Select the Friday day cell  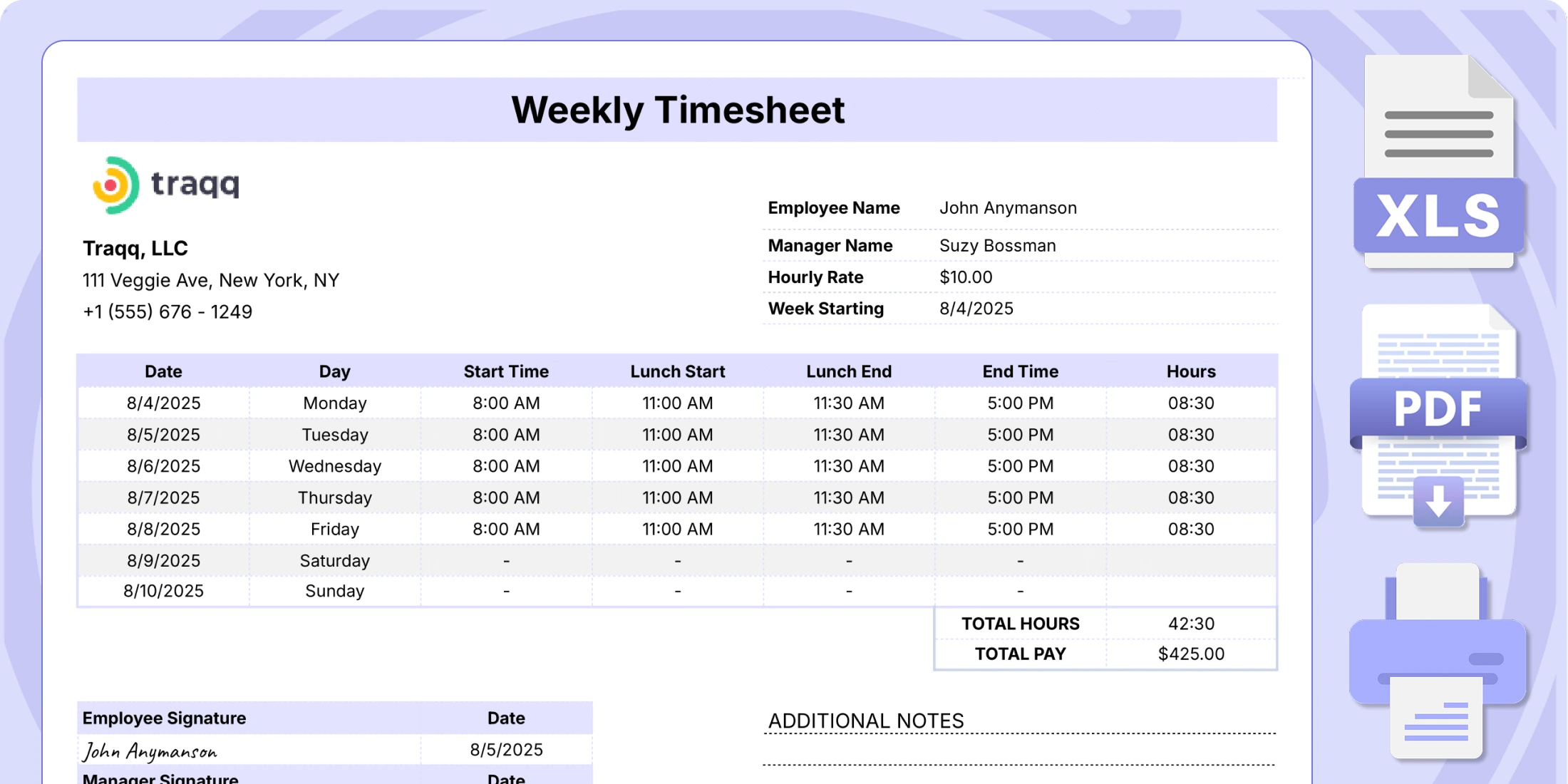(335, 529)
